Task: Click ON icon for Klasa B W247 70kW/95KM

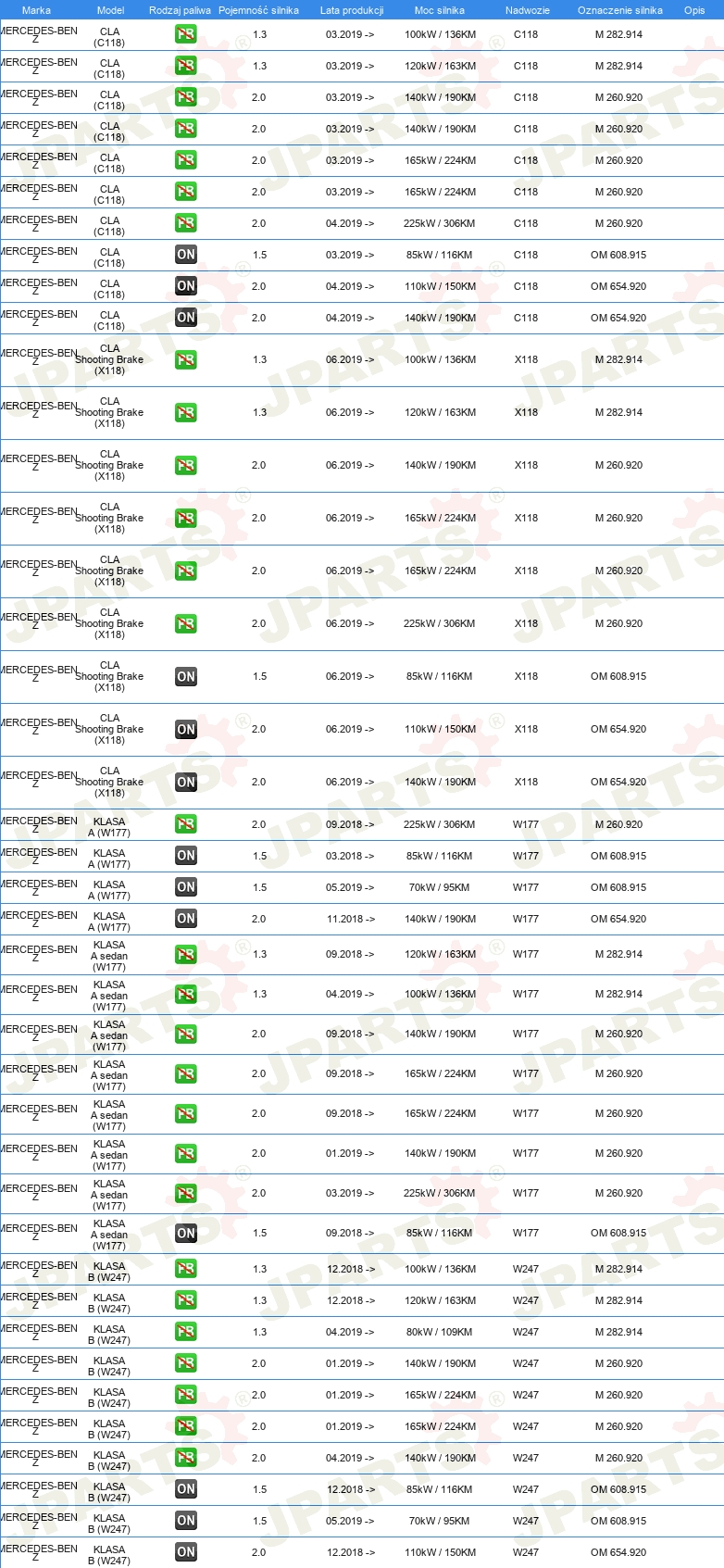Action: 186,1521
